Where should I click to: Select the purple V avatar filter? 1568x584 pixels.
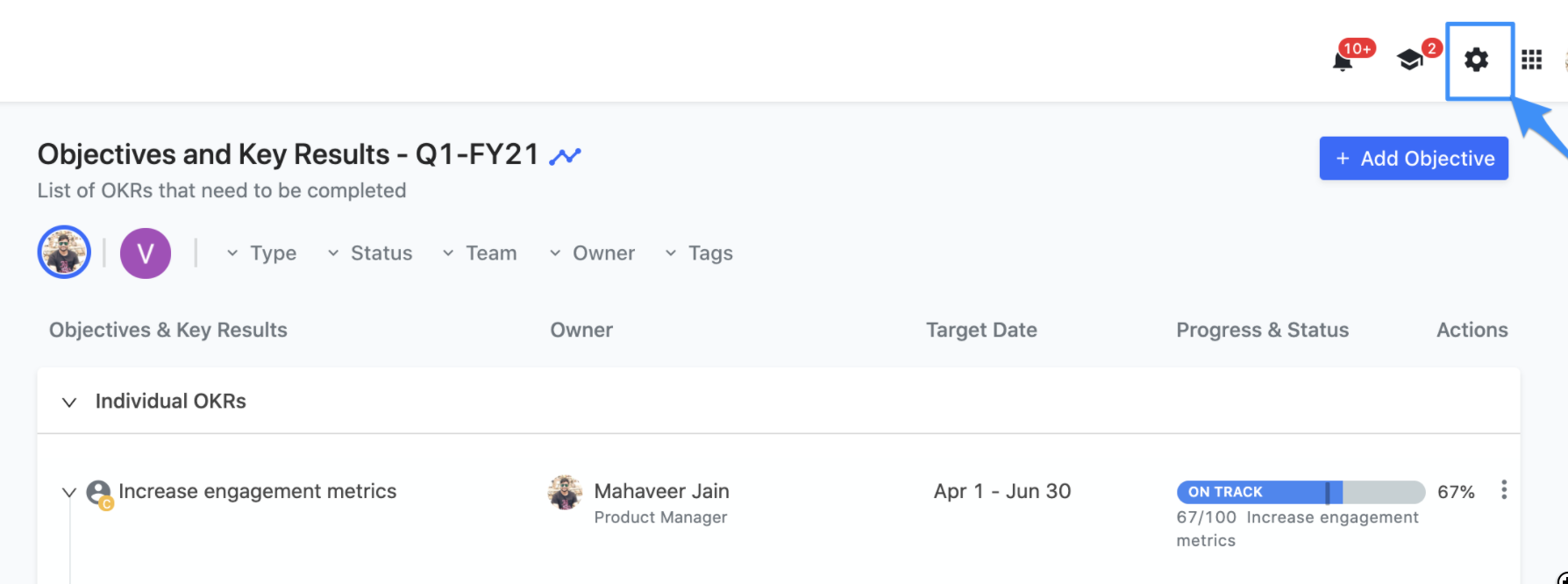[146, 253]
